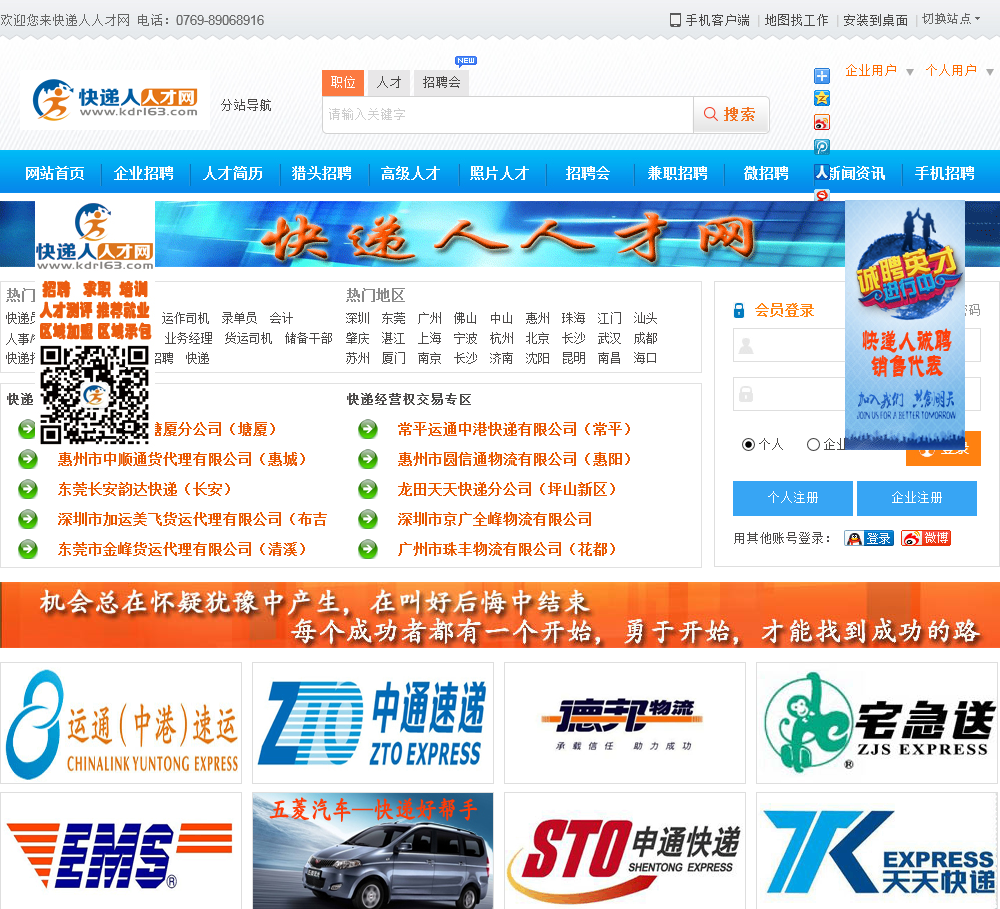This screenshot has width=1000, height=909.
Task: Open the STO 申通快递 logo tile
Action: [x=625, y=851]
